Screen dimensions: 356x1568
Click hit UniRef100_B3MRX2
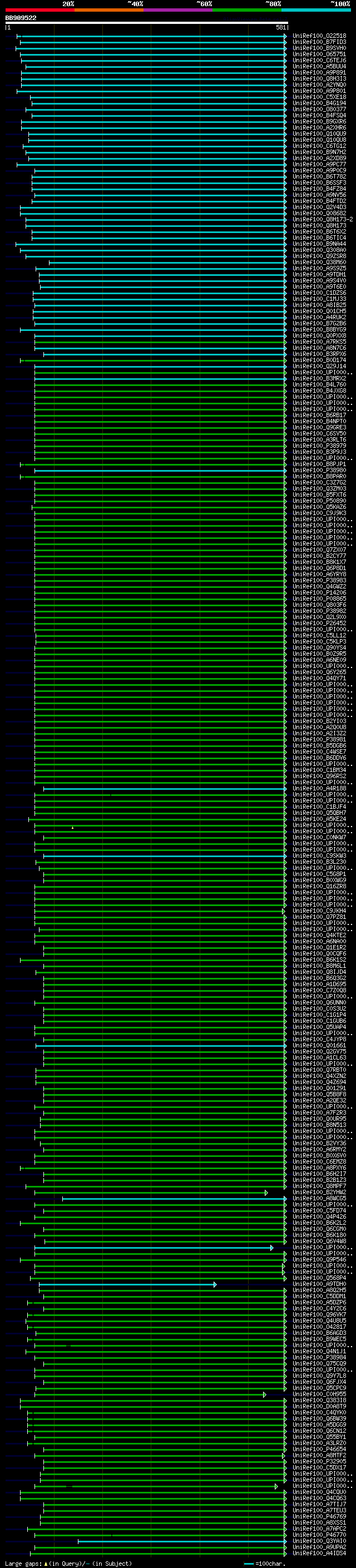click(x=319, y=379)
